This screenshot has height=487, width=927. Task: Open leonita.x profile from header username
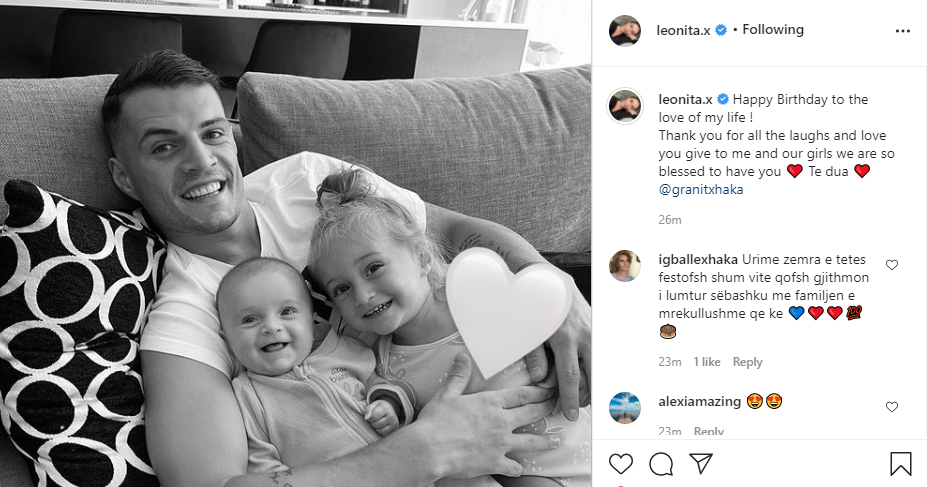click(x=683, y=30)
